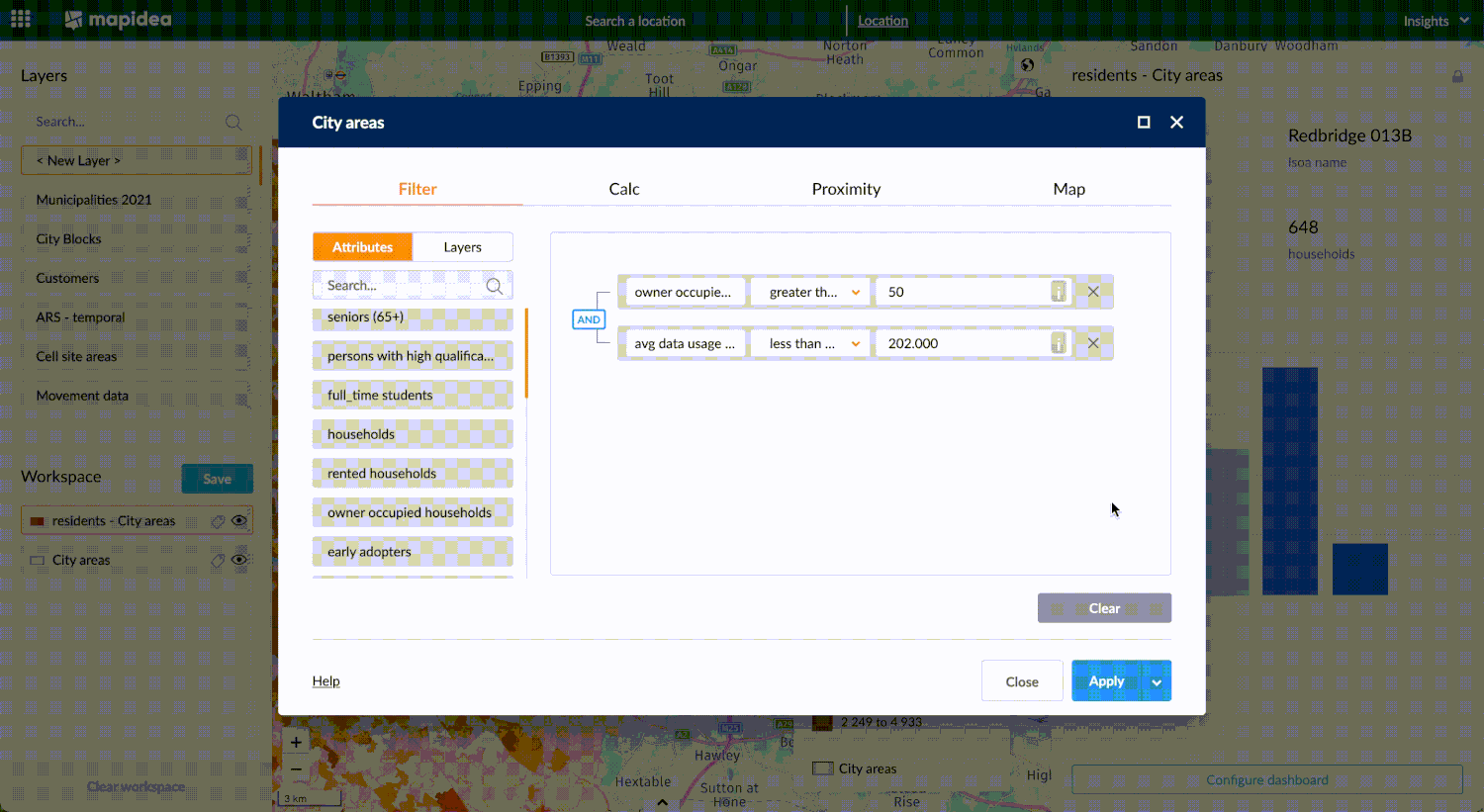This screenshot has width=1484, height=812.
Task: Zoom in on the map with plus control
Action: coord(295,742)
